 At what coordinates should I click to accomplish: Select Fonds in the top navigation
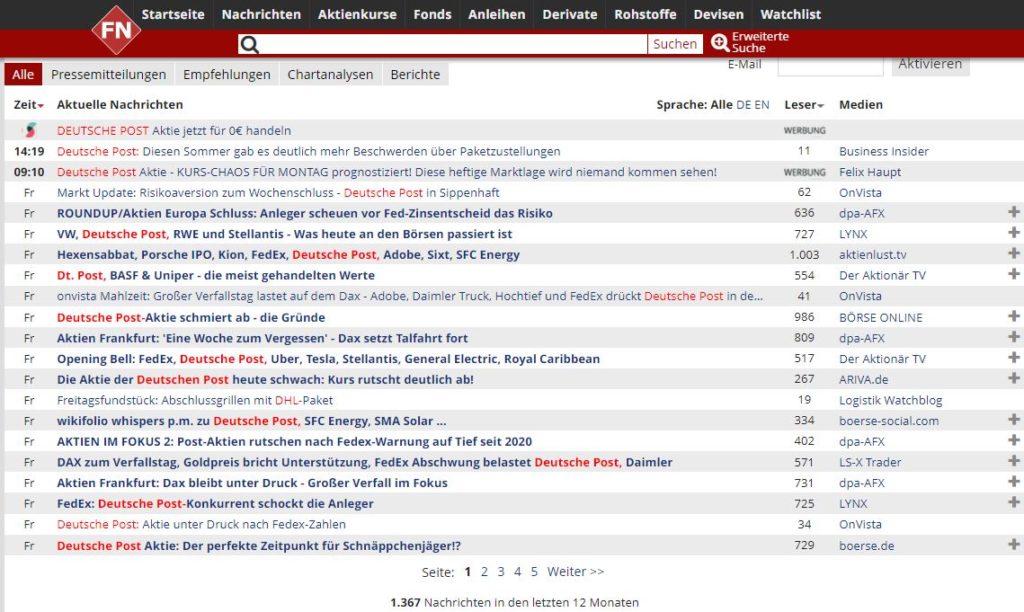432,14
